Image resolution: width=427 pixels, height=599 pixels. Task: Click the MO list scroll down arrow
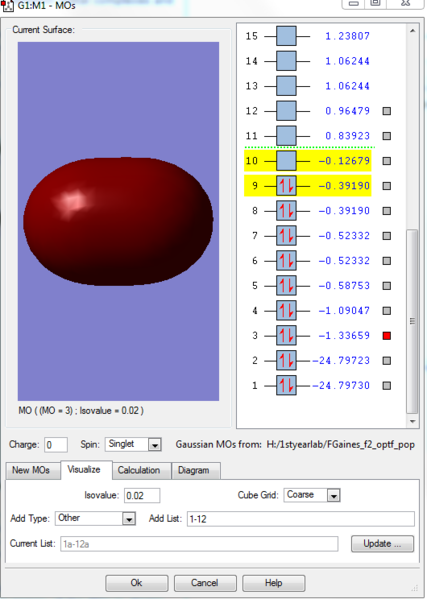pos(412,421)
